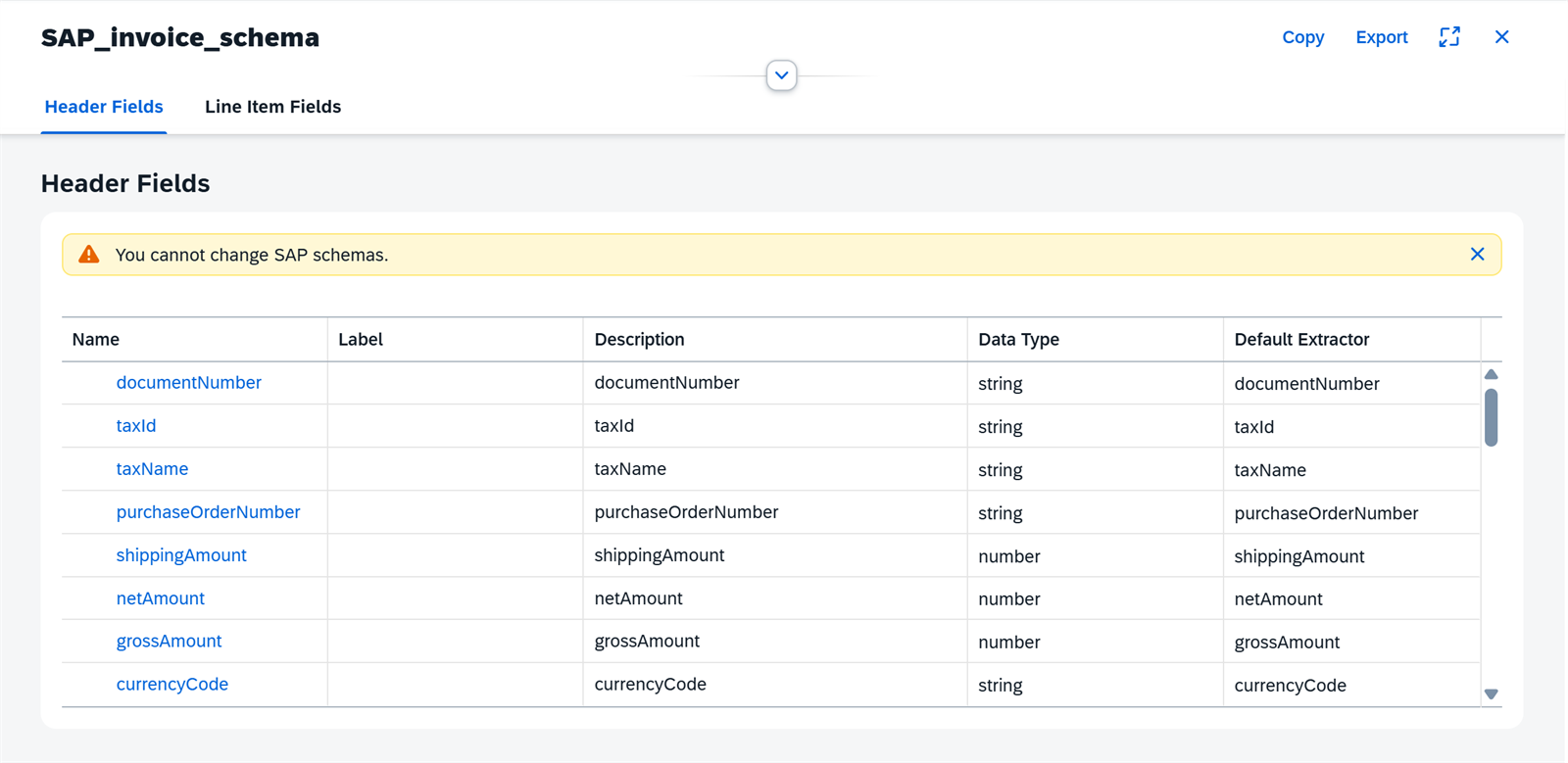The image size is (1568, 763).
Task: Click the table scroll down arrow
Action: point(1491,693)
